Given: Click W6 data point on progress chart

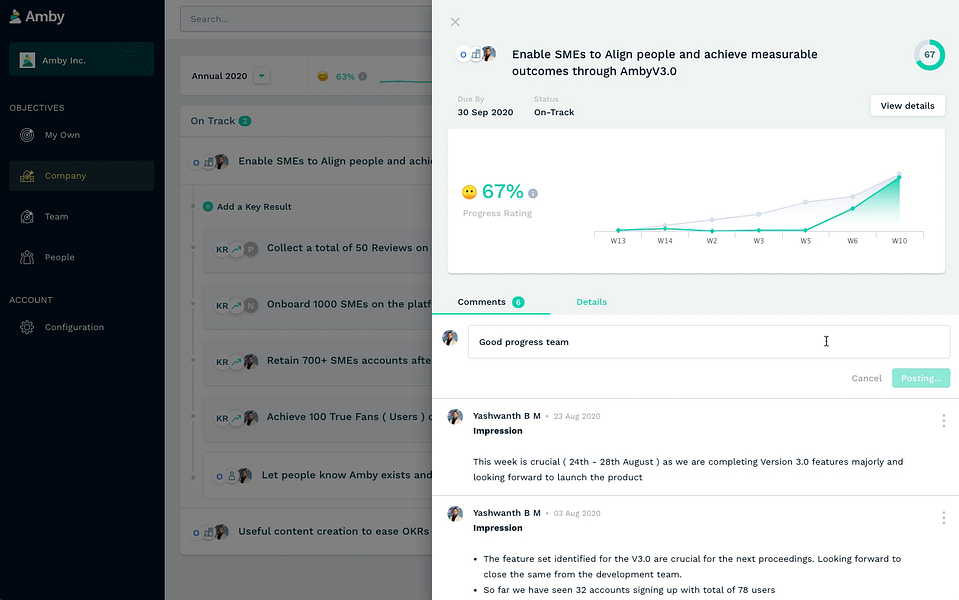Looking at the screenshot, I should tap(853, 209).
